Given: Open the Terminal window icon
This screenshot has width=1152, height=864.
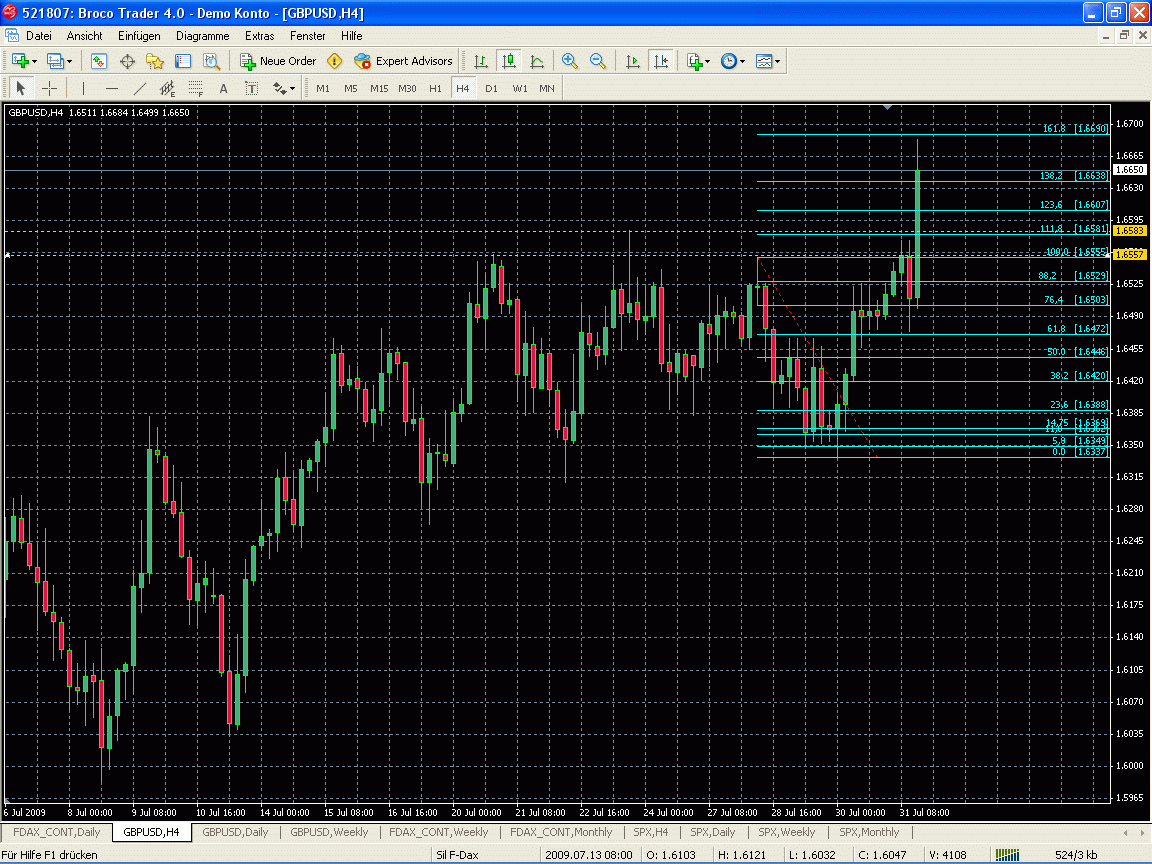Looking at the screenshot, I should coord(183,62).
